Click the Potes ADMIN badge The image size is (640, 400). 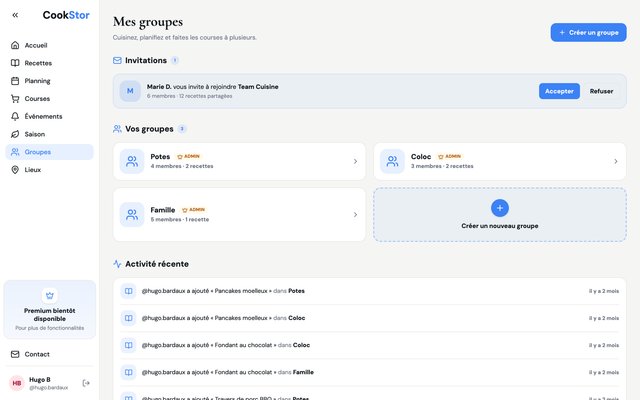188,156
